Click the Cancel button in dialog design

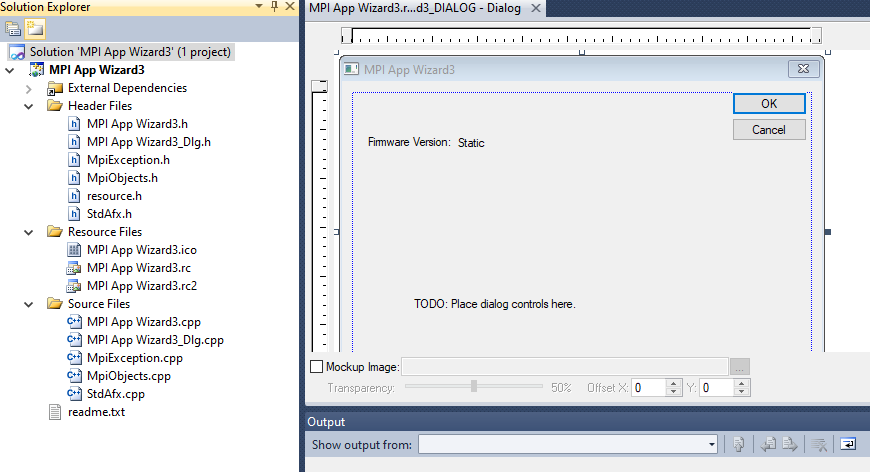(x=769, y=130)
